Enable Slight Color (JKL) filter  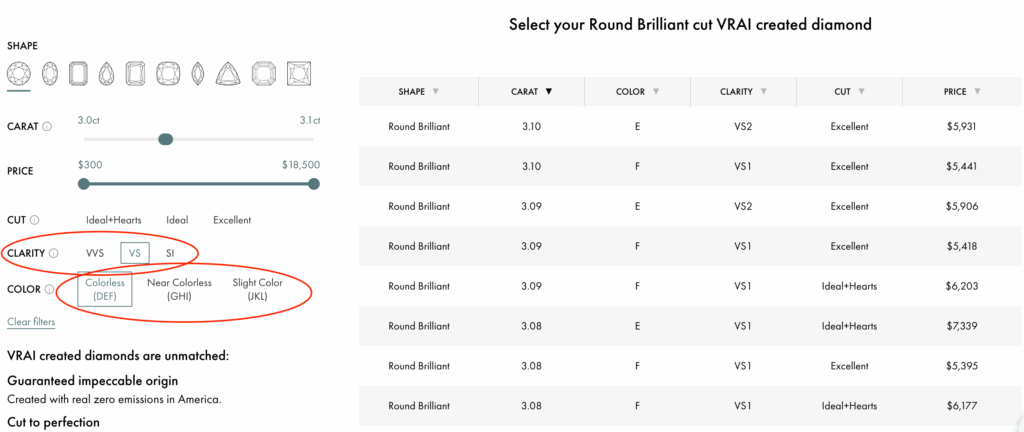coord(257,289)
